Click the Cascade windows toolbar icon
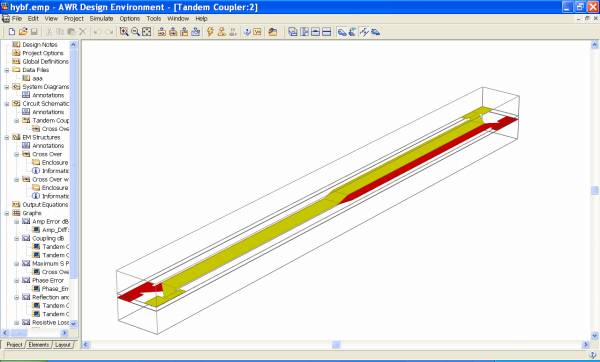The height and width of the screenshot is (362, 600). pyautogui.click(x=293, y=32)
